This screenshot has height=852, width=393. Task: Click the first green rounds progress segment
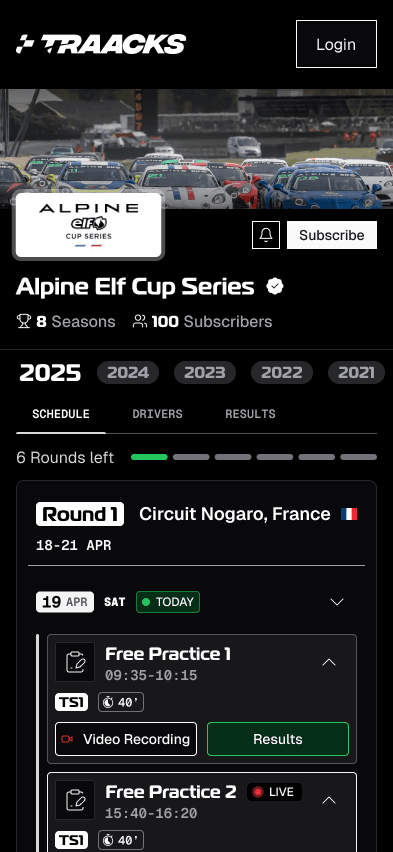click(149, 457)
